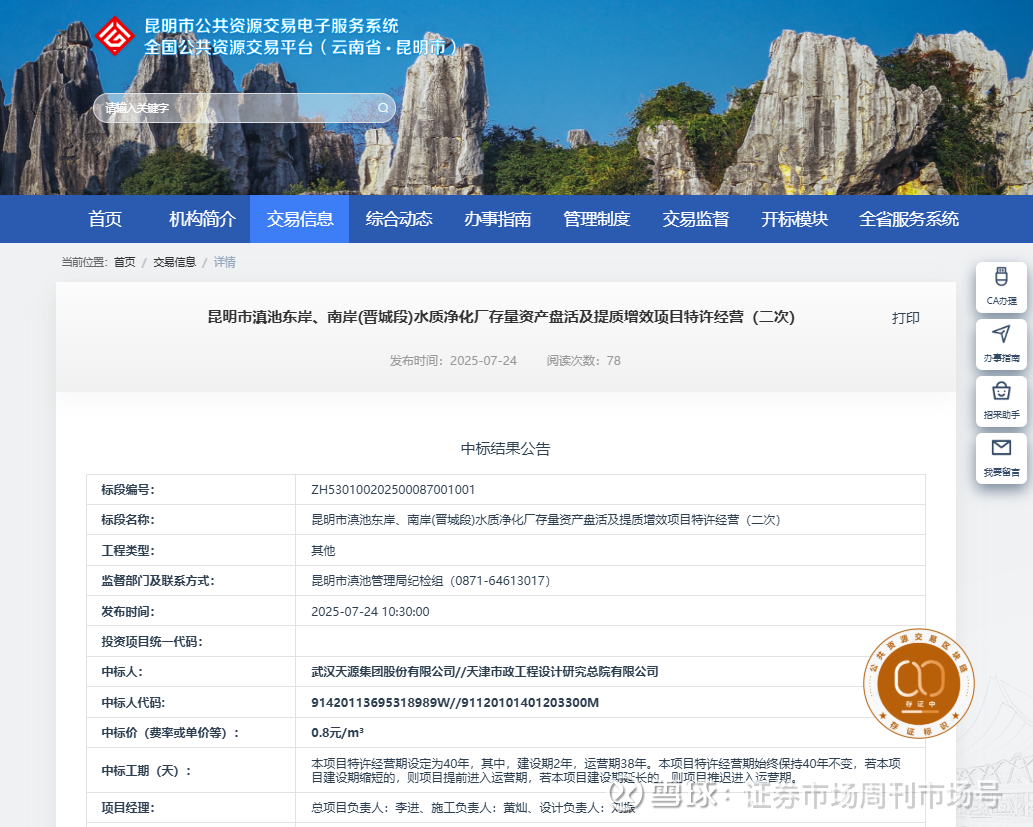Click the orange blockchain certificate seal
Viewport: 1033px width, 827px height.
[x=918, y=683]
